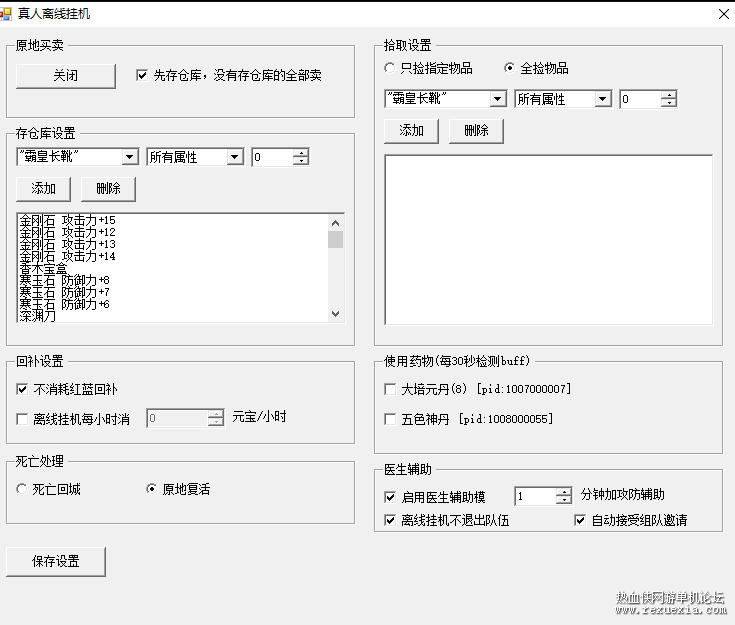This screenshot has width=735, height=625.
Task: Decrease 分钟加攻防辅助 stepper
Action: pyautogui.click(x=563, y=500)
